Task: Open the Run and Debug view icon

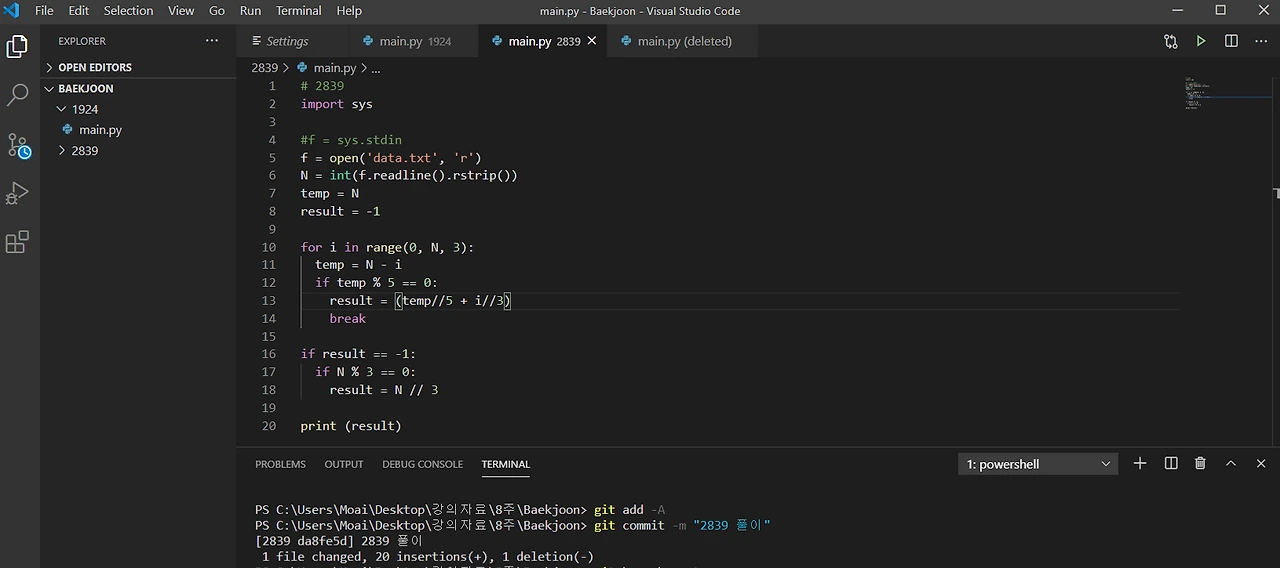Action: coord(17,193)
